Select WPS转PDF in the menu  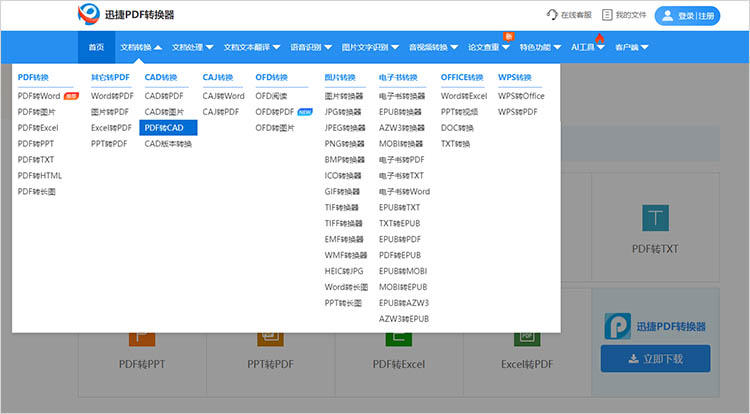(518, 112)
